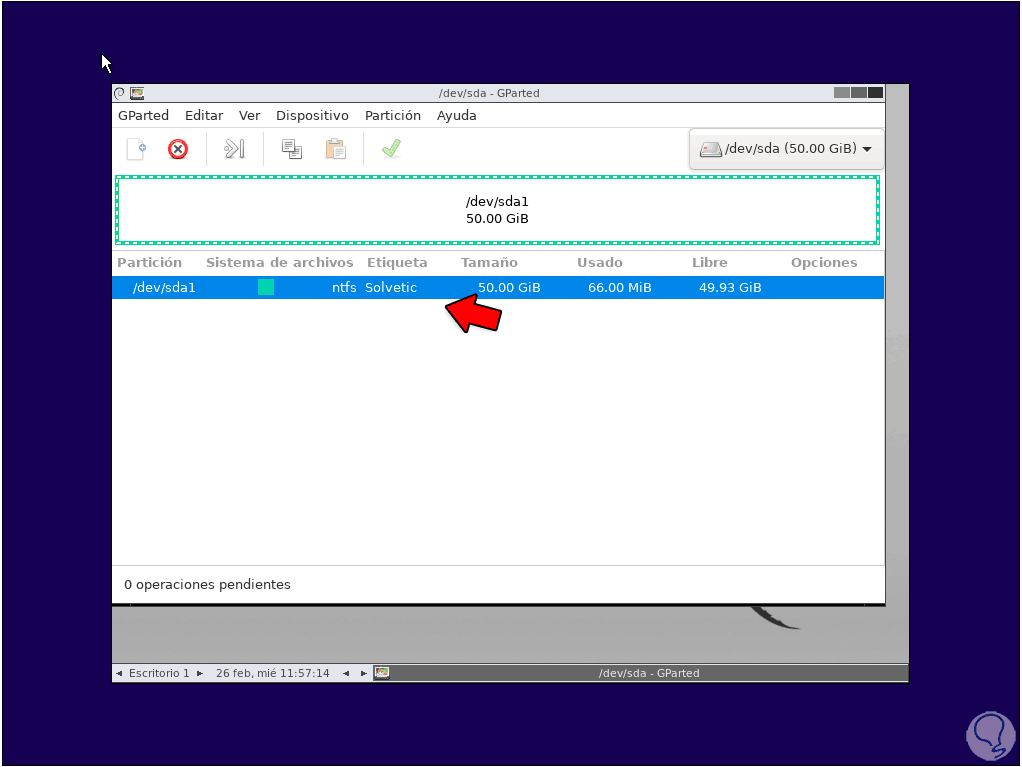This screenshot has width=1022, height=767.
Task: Click the ntfs filesystem text in the row
Action: pos(343,287)
